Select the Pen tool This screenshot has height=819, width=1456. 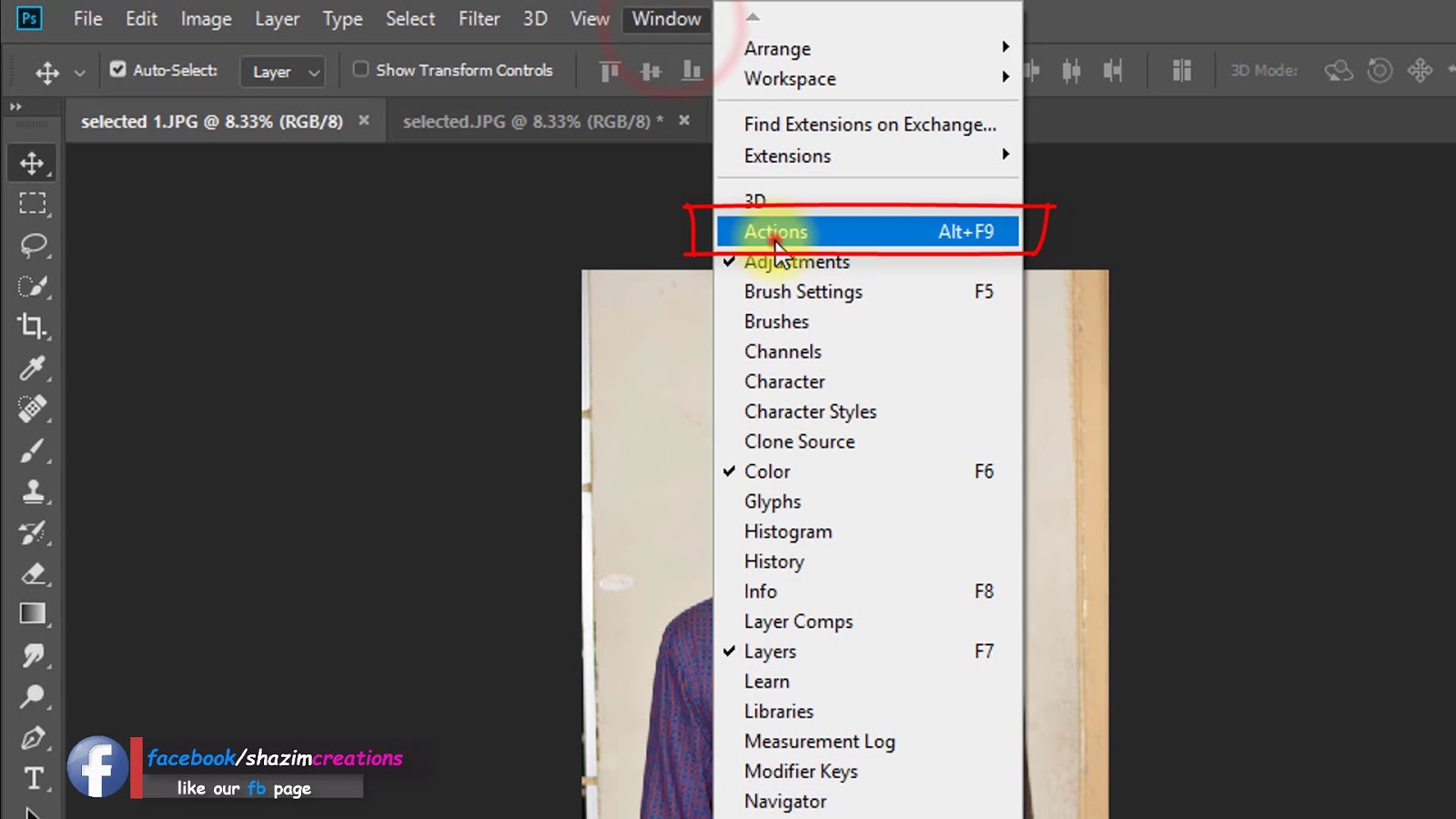pyautogui.click(x=33, y=737)
